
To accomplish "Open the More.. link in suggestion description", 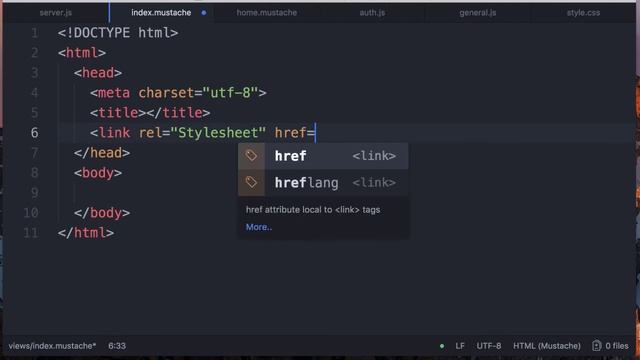I will (x=259, y=227).
